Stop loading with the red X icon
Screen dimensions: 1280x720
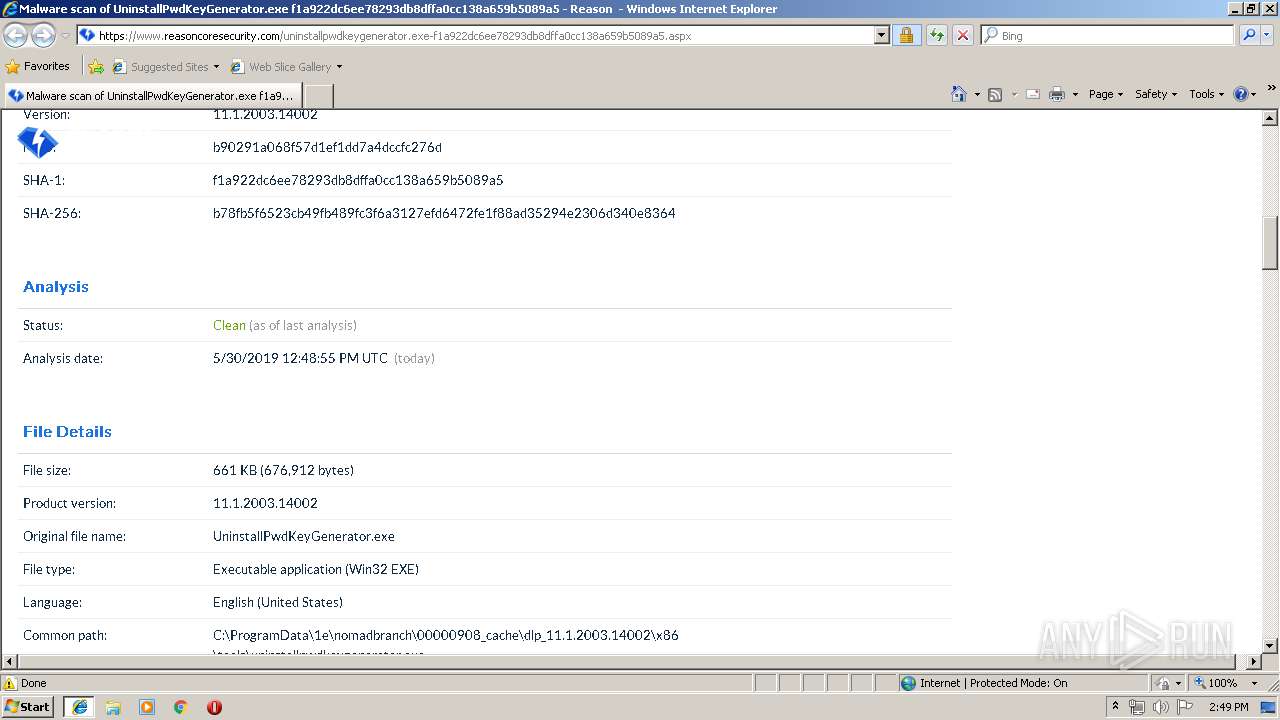(963, 35)
